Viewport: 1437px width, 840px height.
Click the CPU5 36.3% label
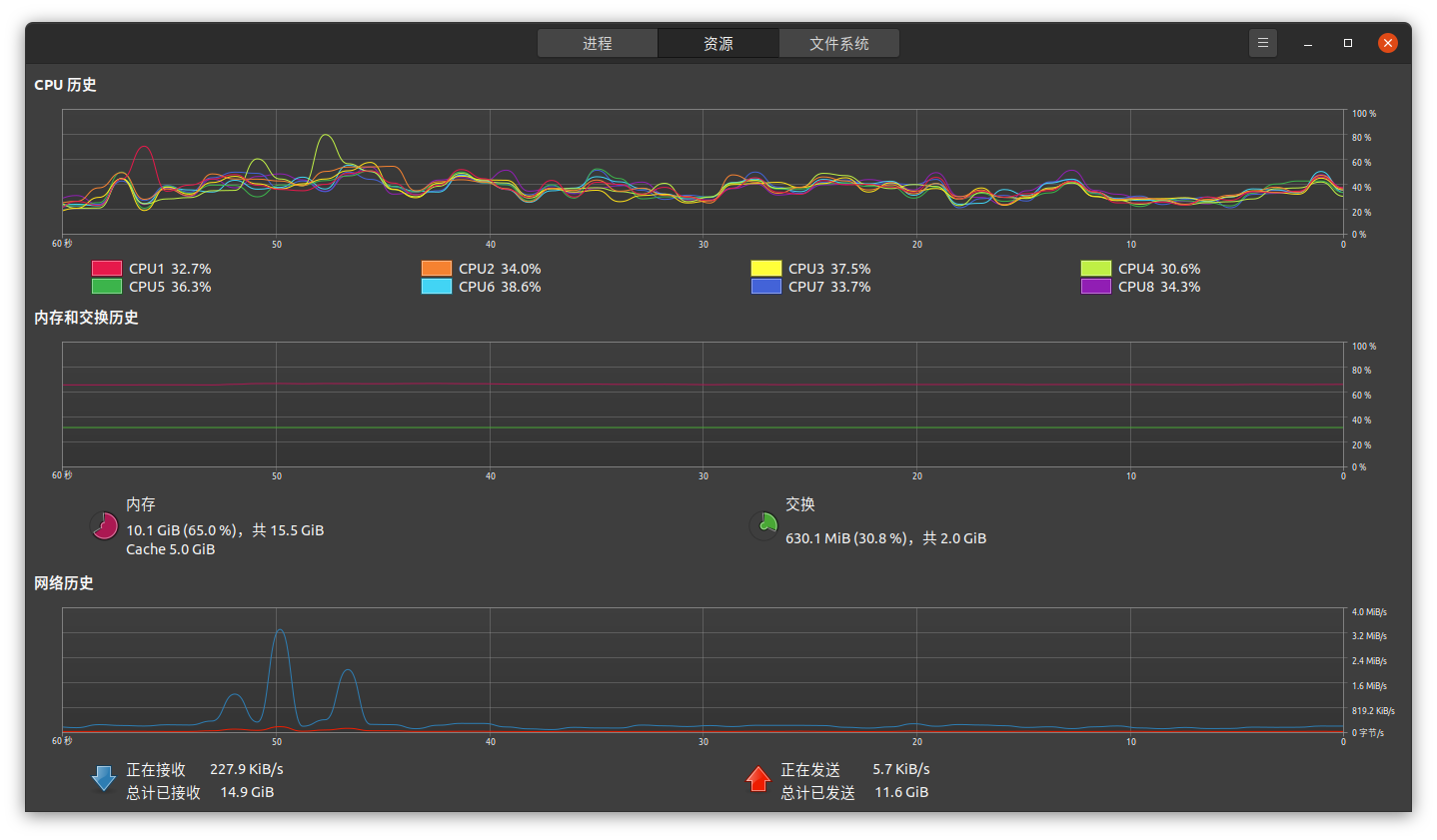(170, 287)
